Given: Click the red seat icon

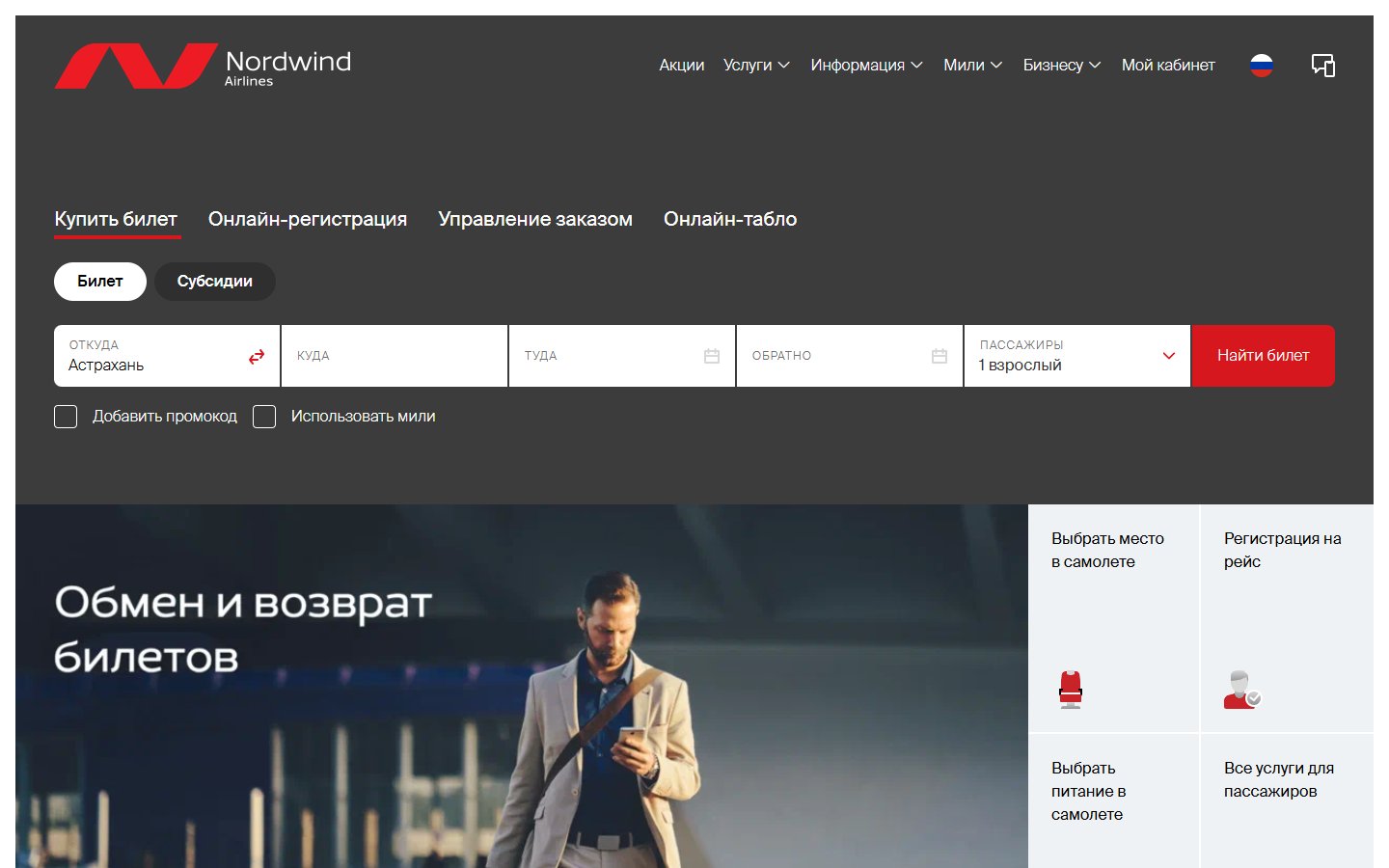Looking at the screenshot, I should click(1071, 690).
